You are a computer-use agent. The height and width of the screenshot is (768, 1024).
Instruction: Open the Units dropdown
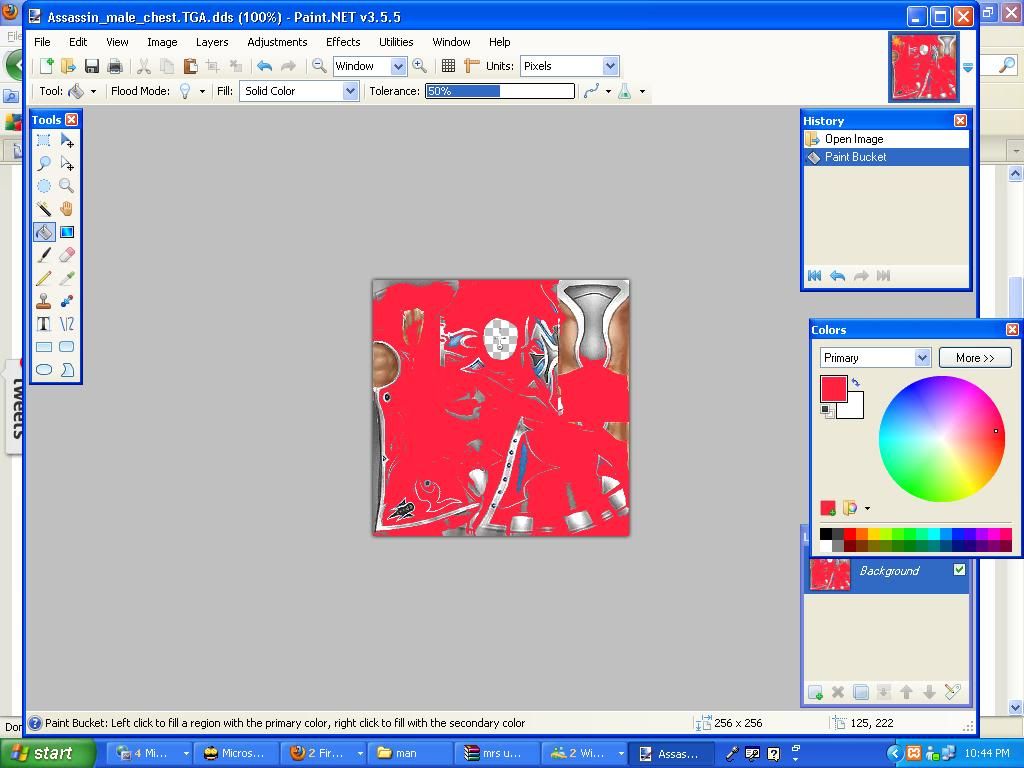pos(569,66)
